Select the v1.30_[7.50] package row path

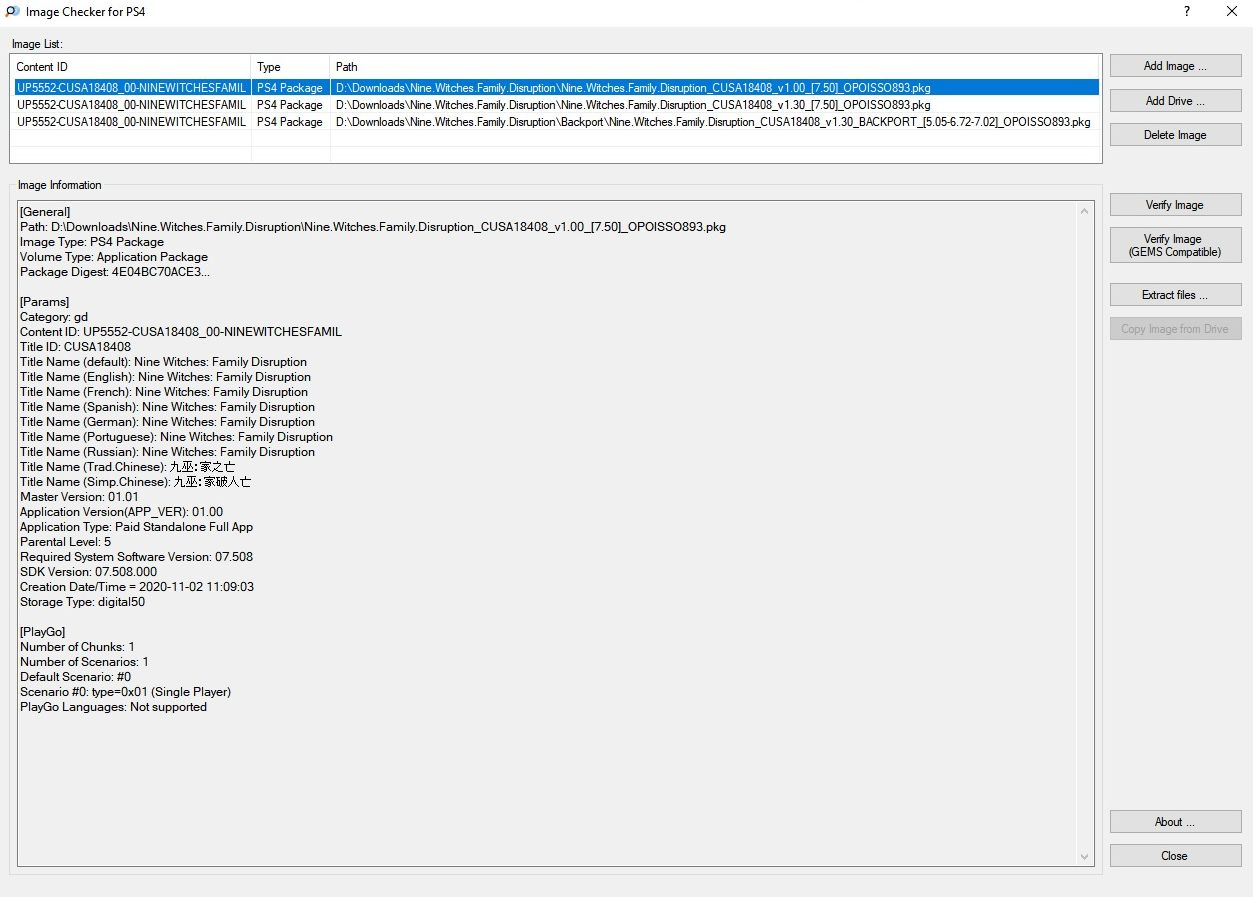pyautogui.click(x=633, y=105)
